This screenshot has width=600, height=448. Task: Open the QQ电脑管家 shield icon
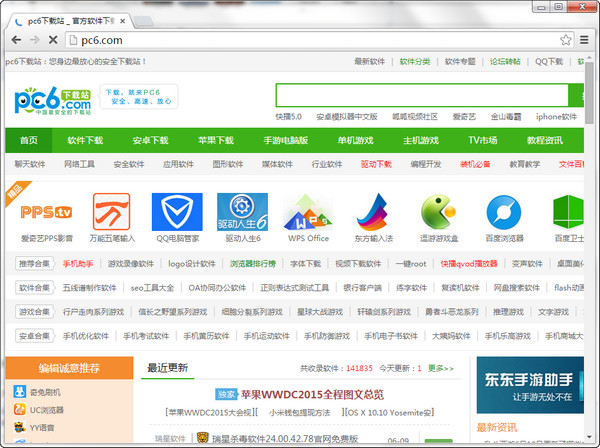pos(177,212)
